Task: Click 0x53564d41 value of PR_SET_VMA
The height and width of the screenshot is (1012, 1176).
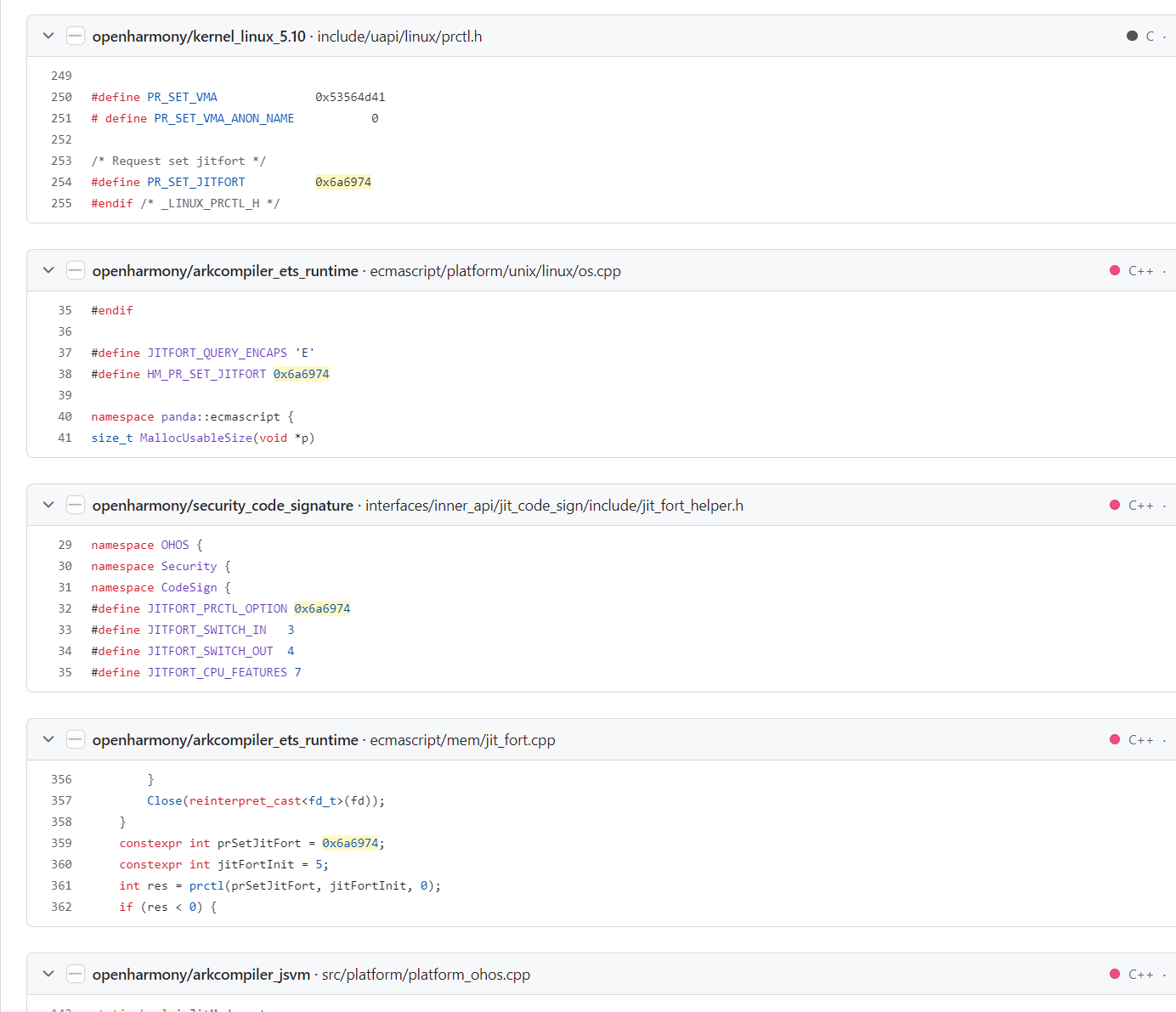Action: pos(350,97)
